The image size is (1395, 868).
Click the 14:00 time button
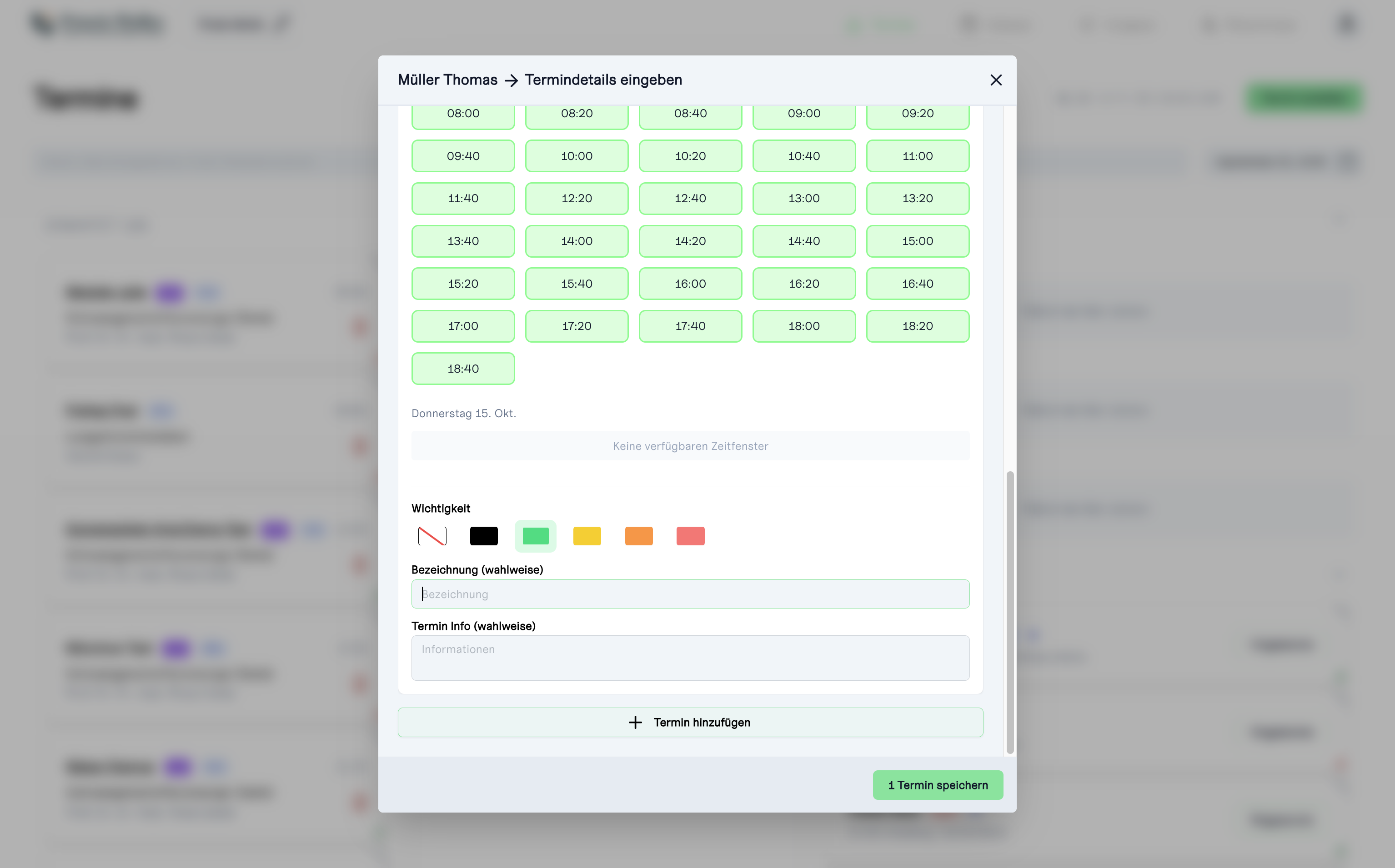pyautogui.click(x=577, y=241)
